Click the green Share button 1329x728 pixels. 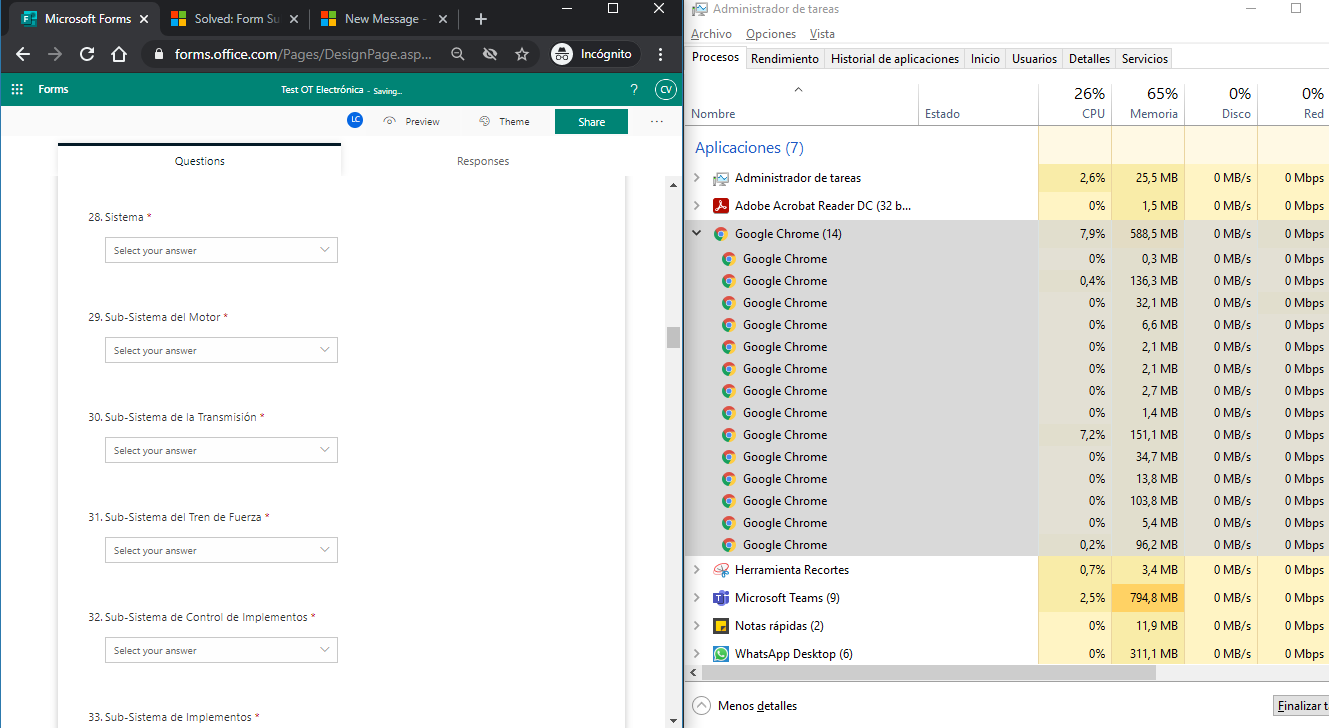pos(591,122)
